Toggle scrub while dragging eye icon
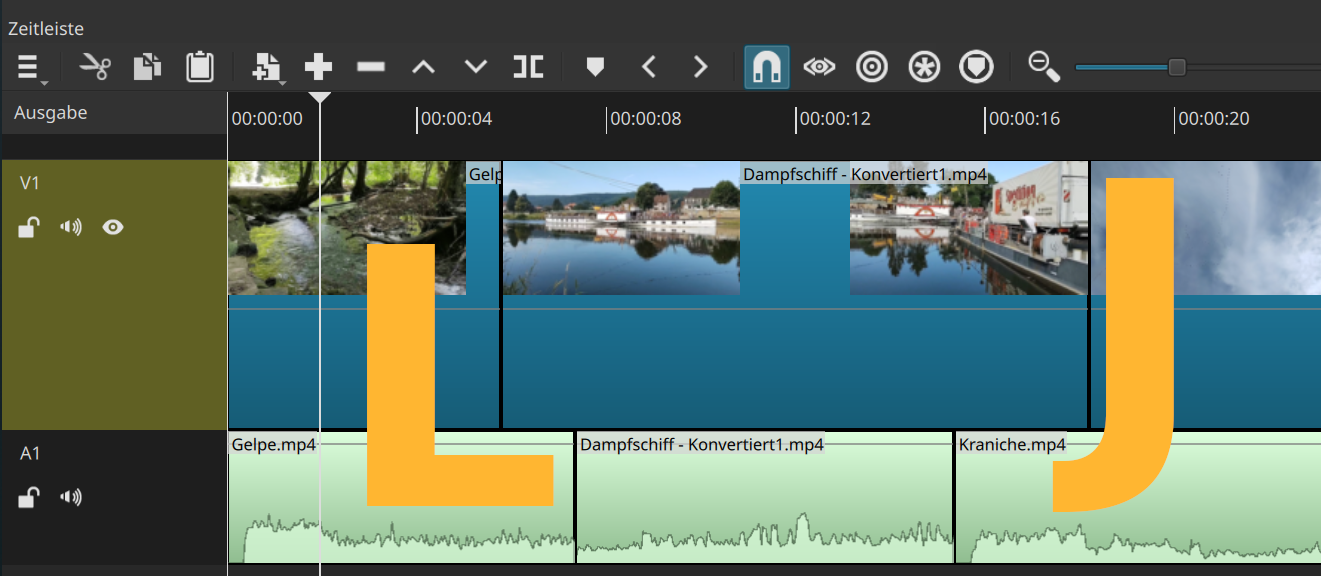This screenshot has width=1321, height=576. point(820,67)
